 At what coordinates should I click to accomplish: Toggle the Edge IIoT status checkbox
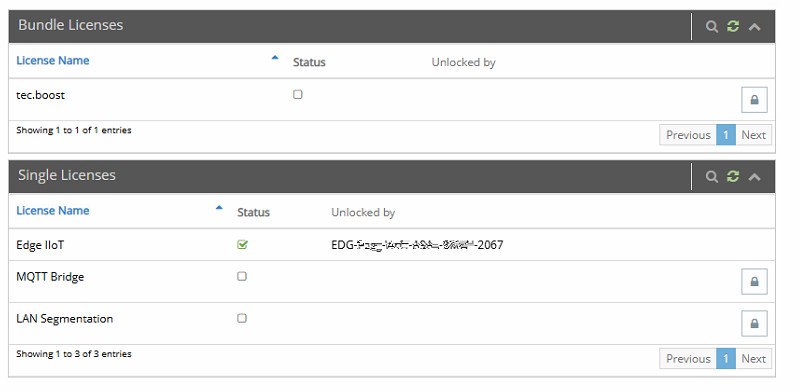242,245
